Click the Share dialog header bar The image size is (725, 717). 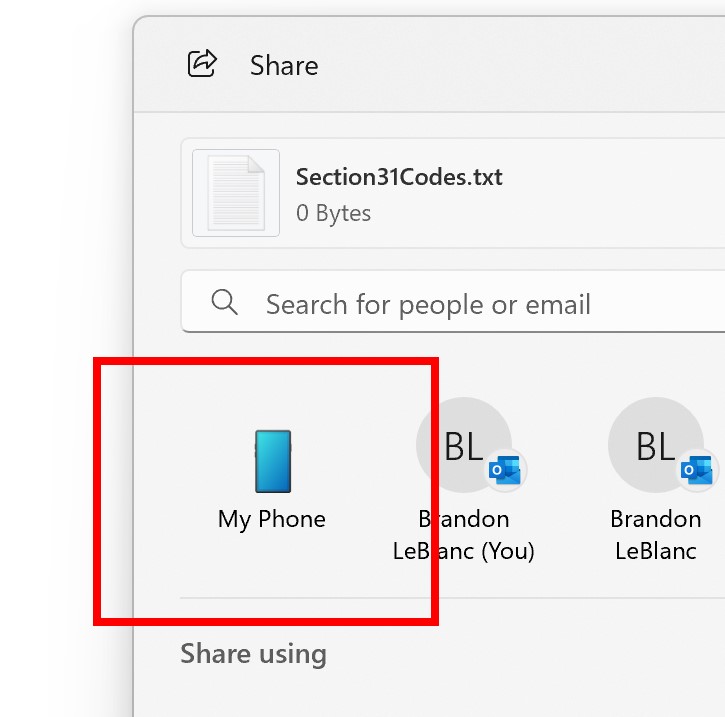pyautogui.click(x=500, y=66)
